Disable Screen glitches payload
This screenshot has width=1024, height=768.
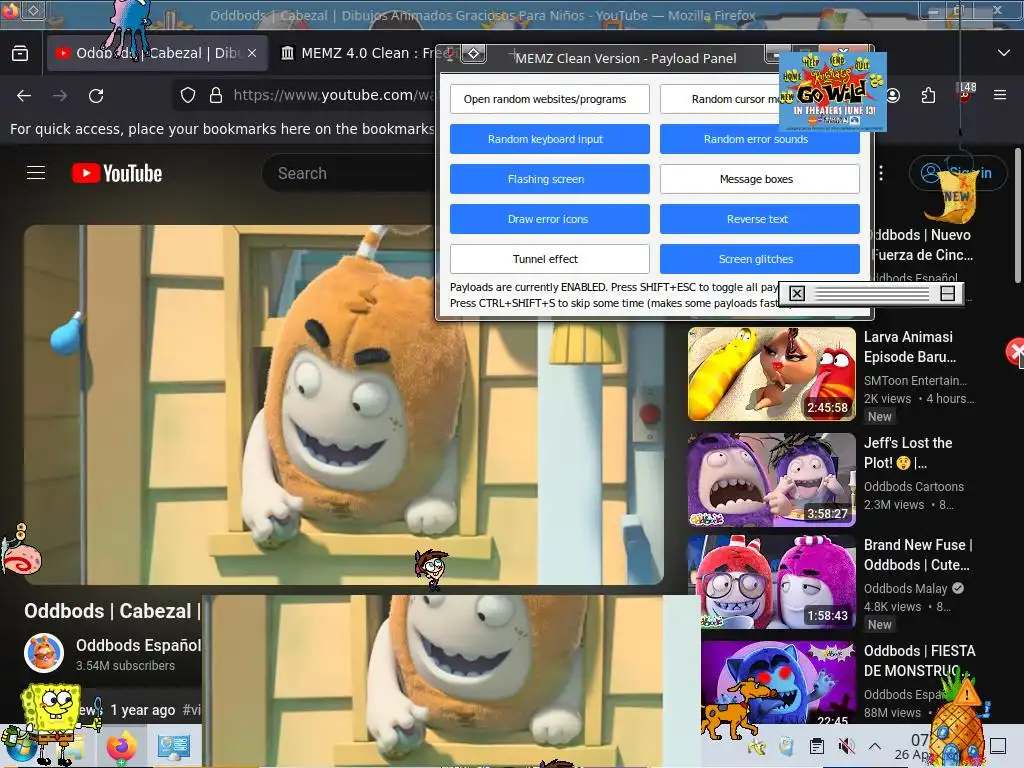tap(760, 259)
